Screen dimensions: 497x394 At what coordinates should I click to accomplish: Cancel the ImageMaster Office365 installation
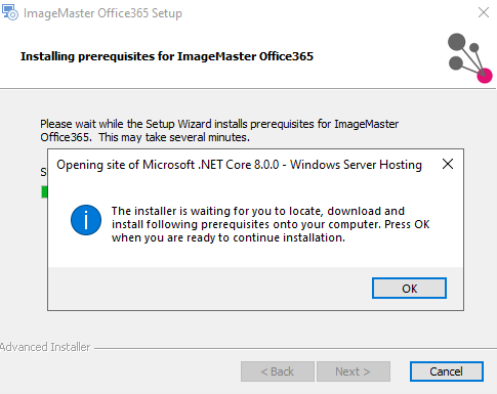446,371
